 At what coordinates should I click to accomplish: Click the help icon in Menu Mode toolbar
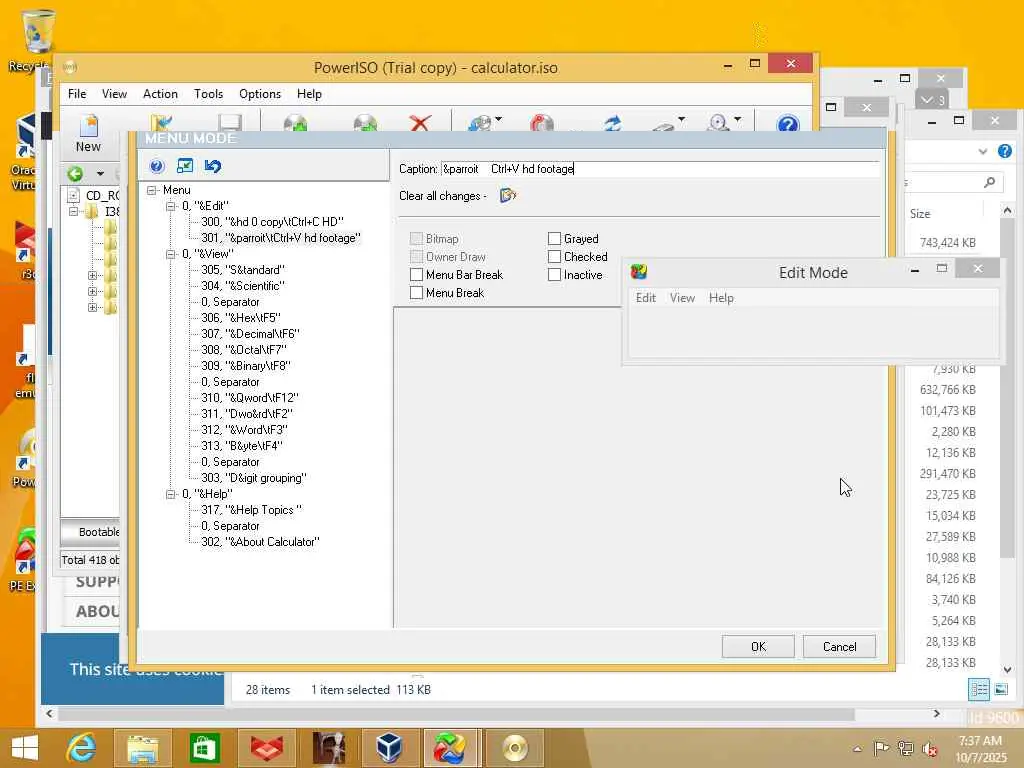(x=157, y=166)
